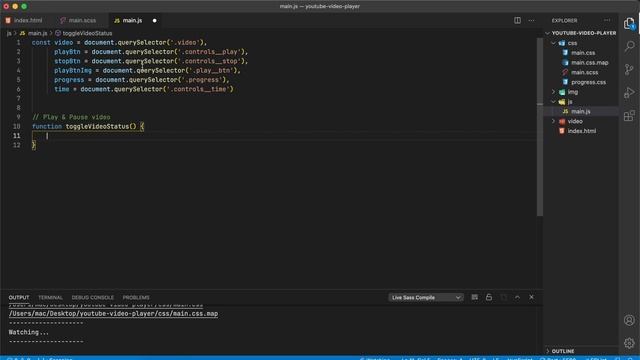Collapse the js folder chevron
Image resolution: width=640 pixels, height=360 pixels.
click(553, 102)
